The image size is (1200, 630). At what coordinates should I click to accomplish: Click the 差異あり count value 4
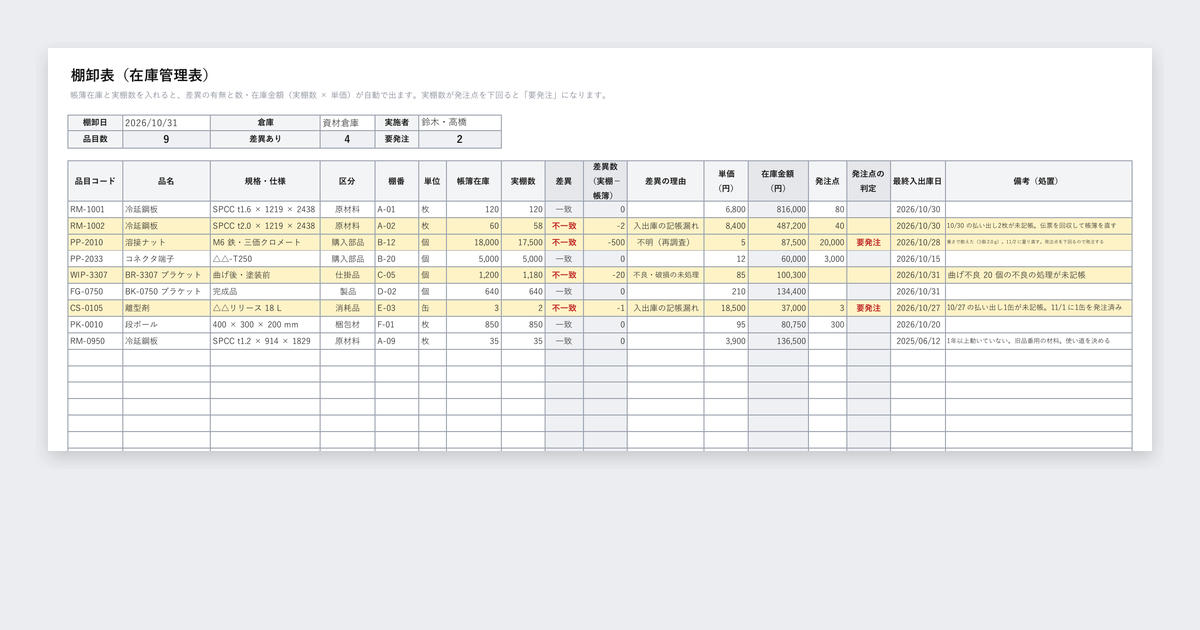[x=347, y=140]
